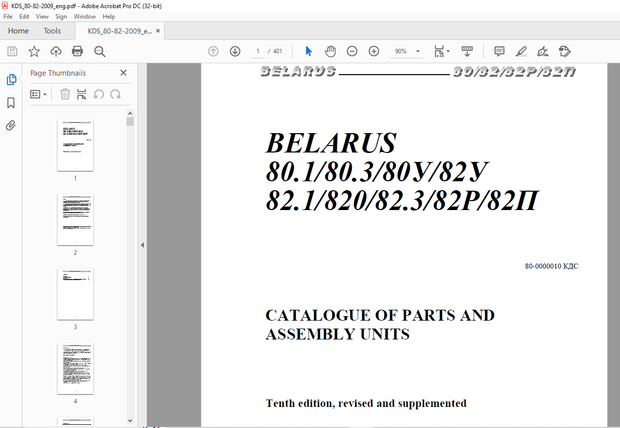Activate the Hand pan tool
The height and width of the screenshot is (428, 620).
point(330,51)
